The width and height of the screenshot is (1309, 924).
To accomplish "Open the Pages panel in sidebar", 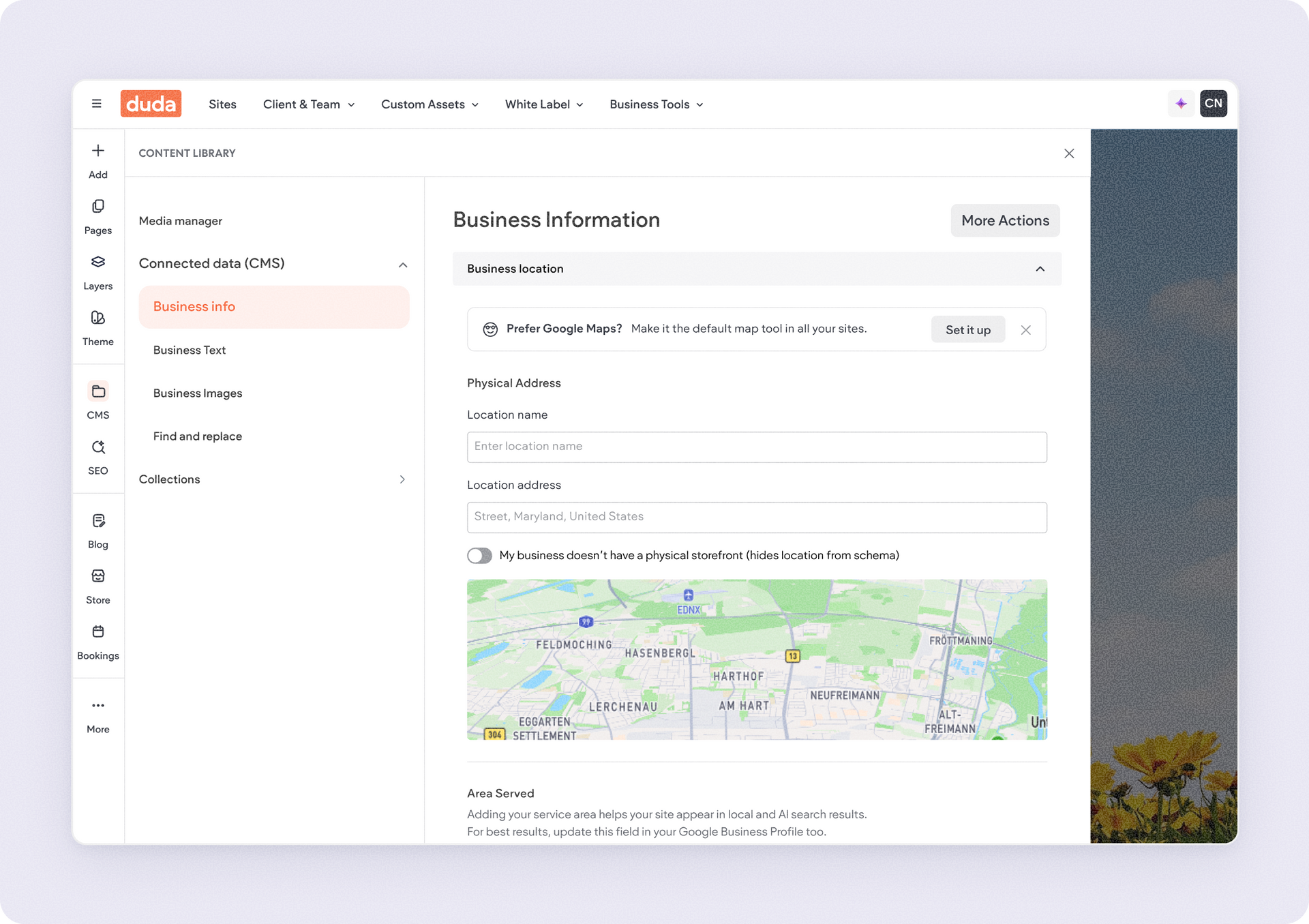I will [x=97, y=207].
